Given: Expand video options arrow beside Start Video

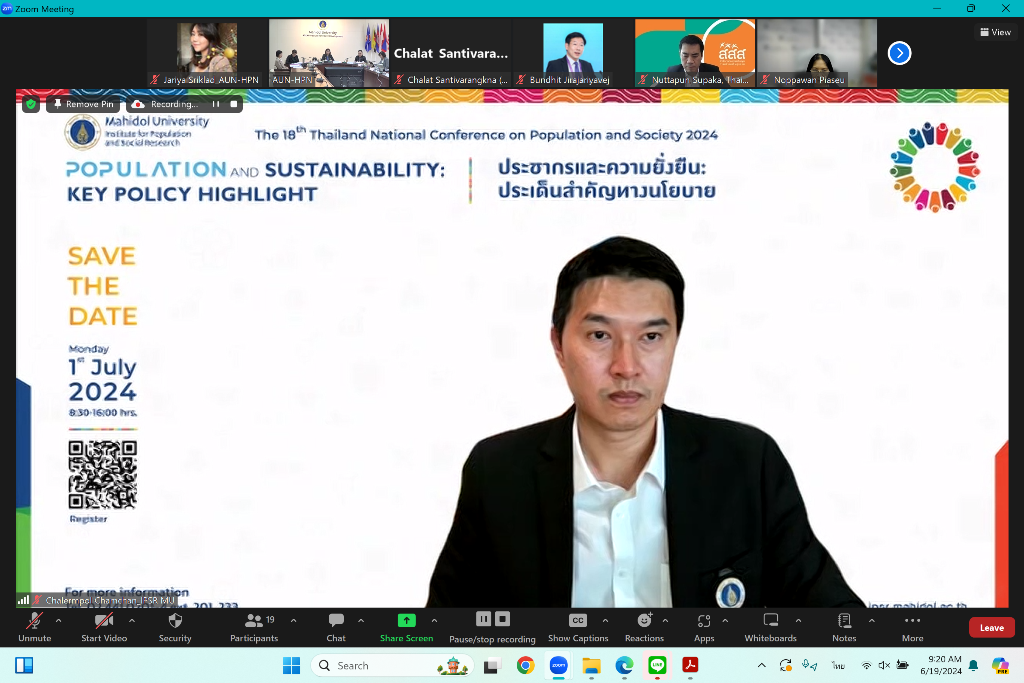Looking at the screenshot, I should (132, 620).
